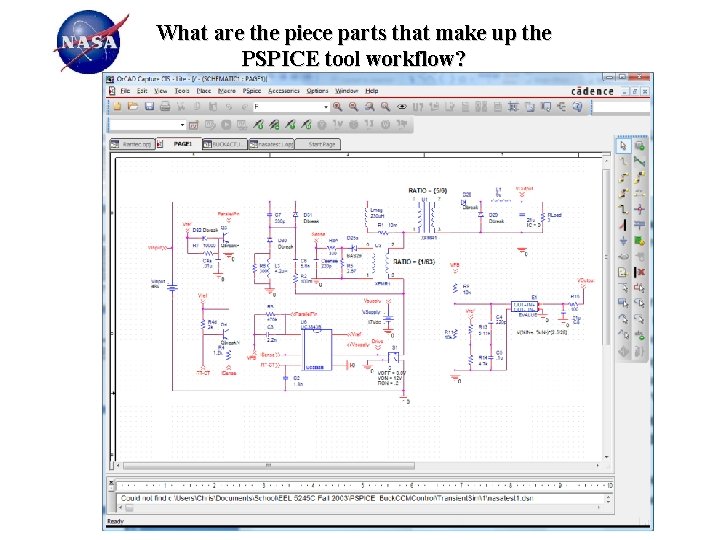This screenshot has width=720, height=540.
Task: Click the schematic scroll-right arrow
Action: pyautogui.click(x=598, y=466)
